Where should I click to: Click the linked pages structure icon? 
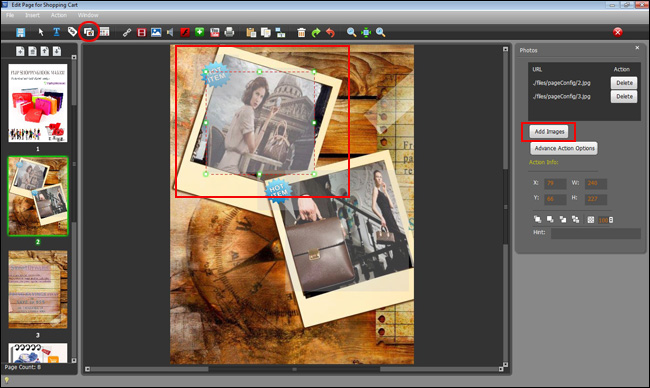[x=281, y=32]
